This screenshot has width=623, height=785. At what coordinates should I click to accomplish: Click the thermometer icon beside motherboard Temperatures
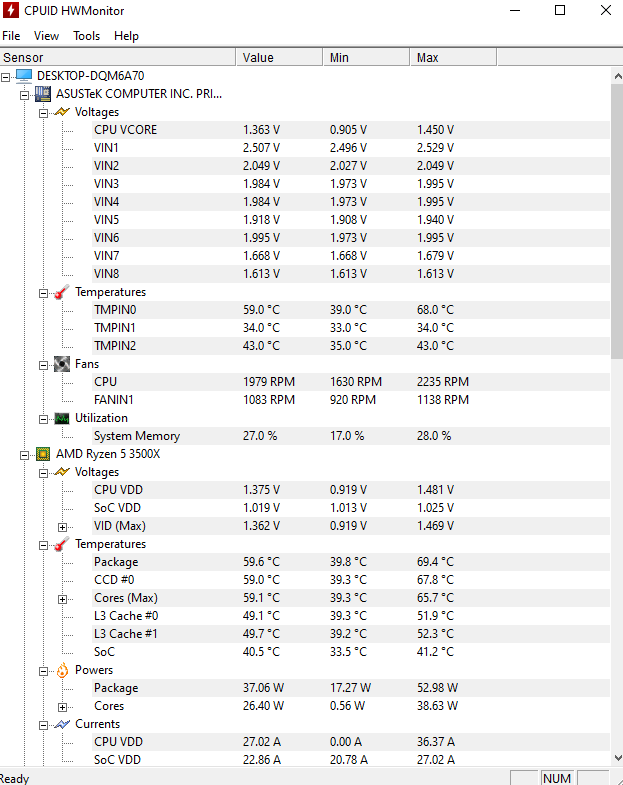click(x=62, y=292)
